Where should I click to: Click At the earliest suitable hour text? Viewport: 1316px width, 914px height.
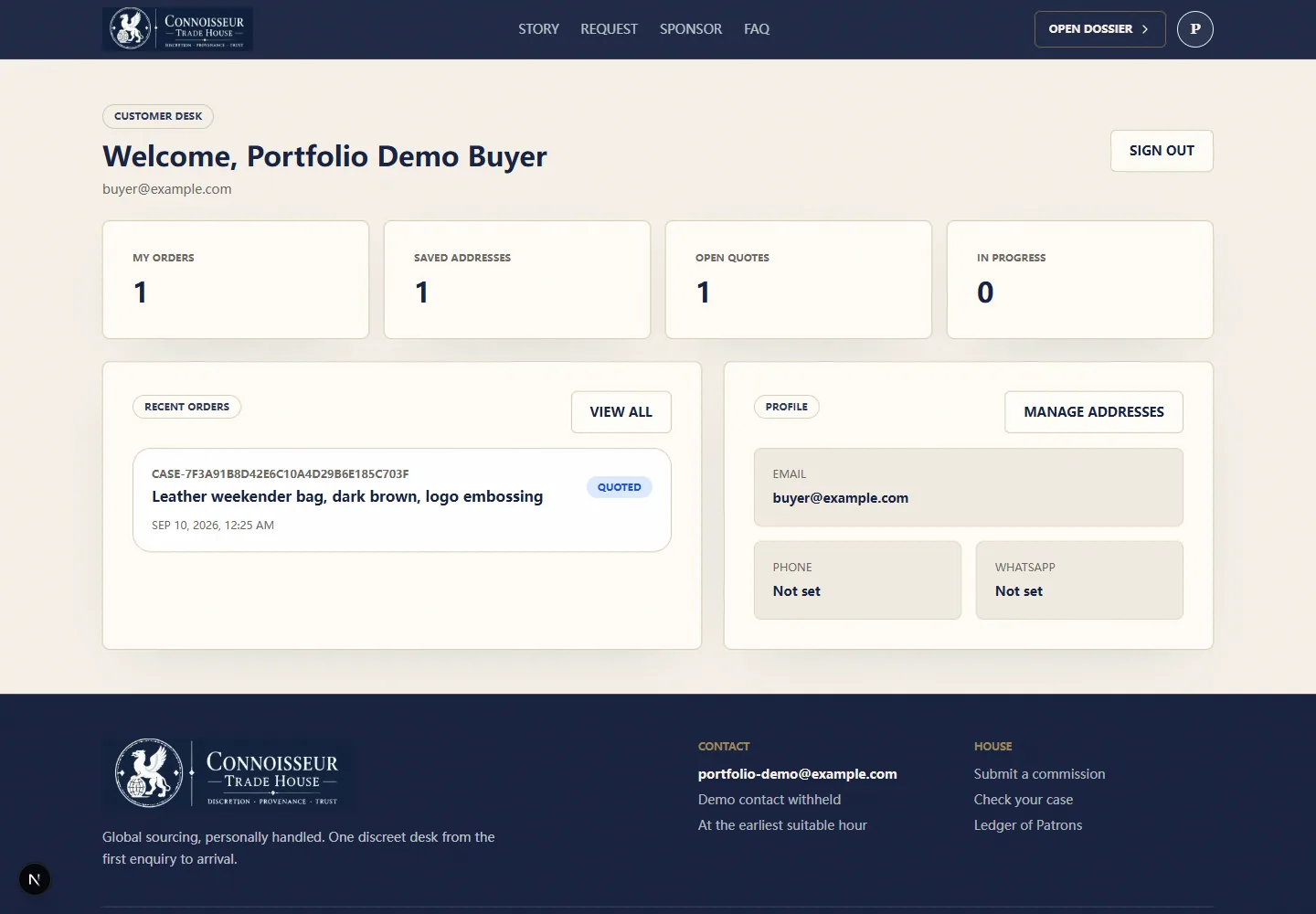[782, 825]
